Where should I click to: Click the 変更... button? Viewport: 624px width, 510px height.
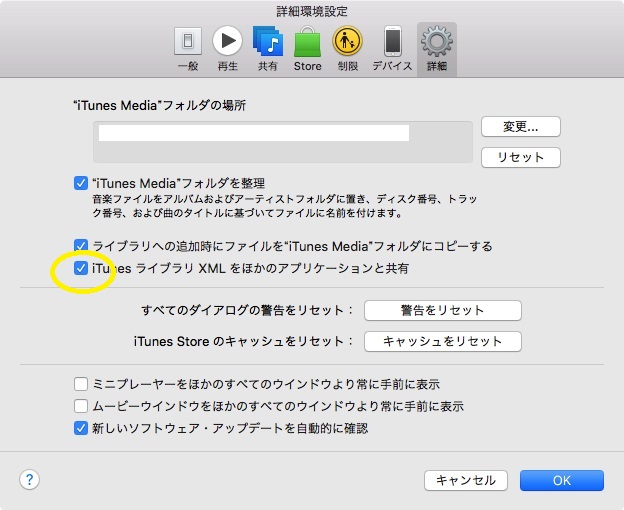click(x=521, y=127)
